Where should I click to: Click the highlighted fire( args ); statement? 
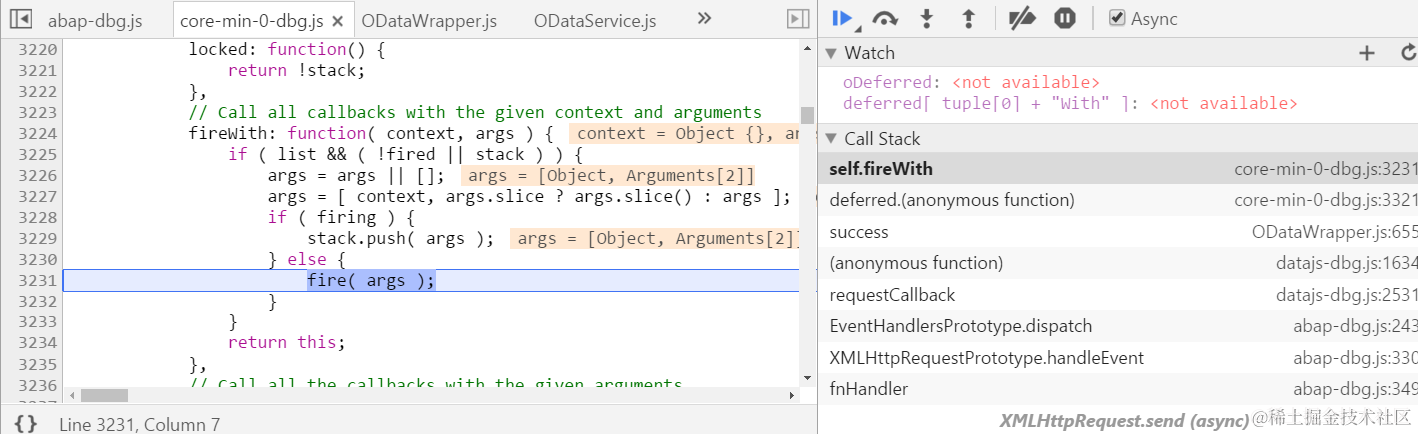371,280
